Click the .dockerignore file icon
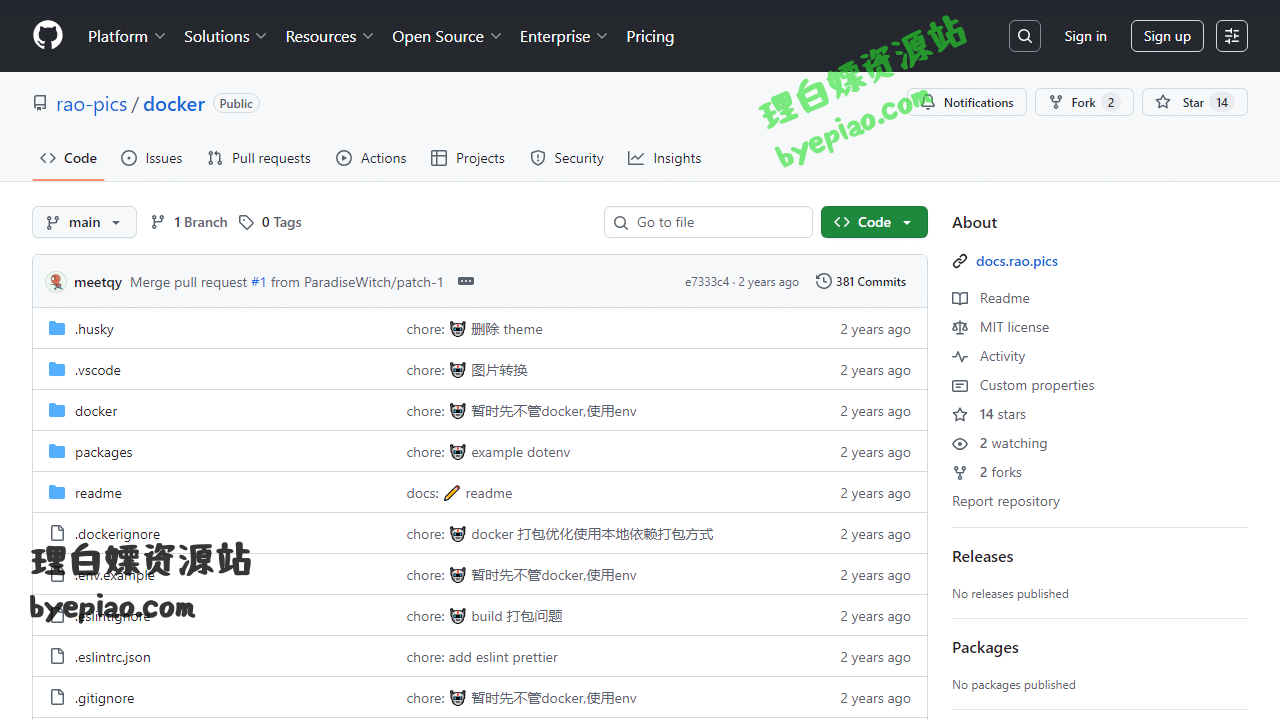Viewport: 1280px width, 720px height. [x=57, y=534]
